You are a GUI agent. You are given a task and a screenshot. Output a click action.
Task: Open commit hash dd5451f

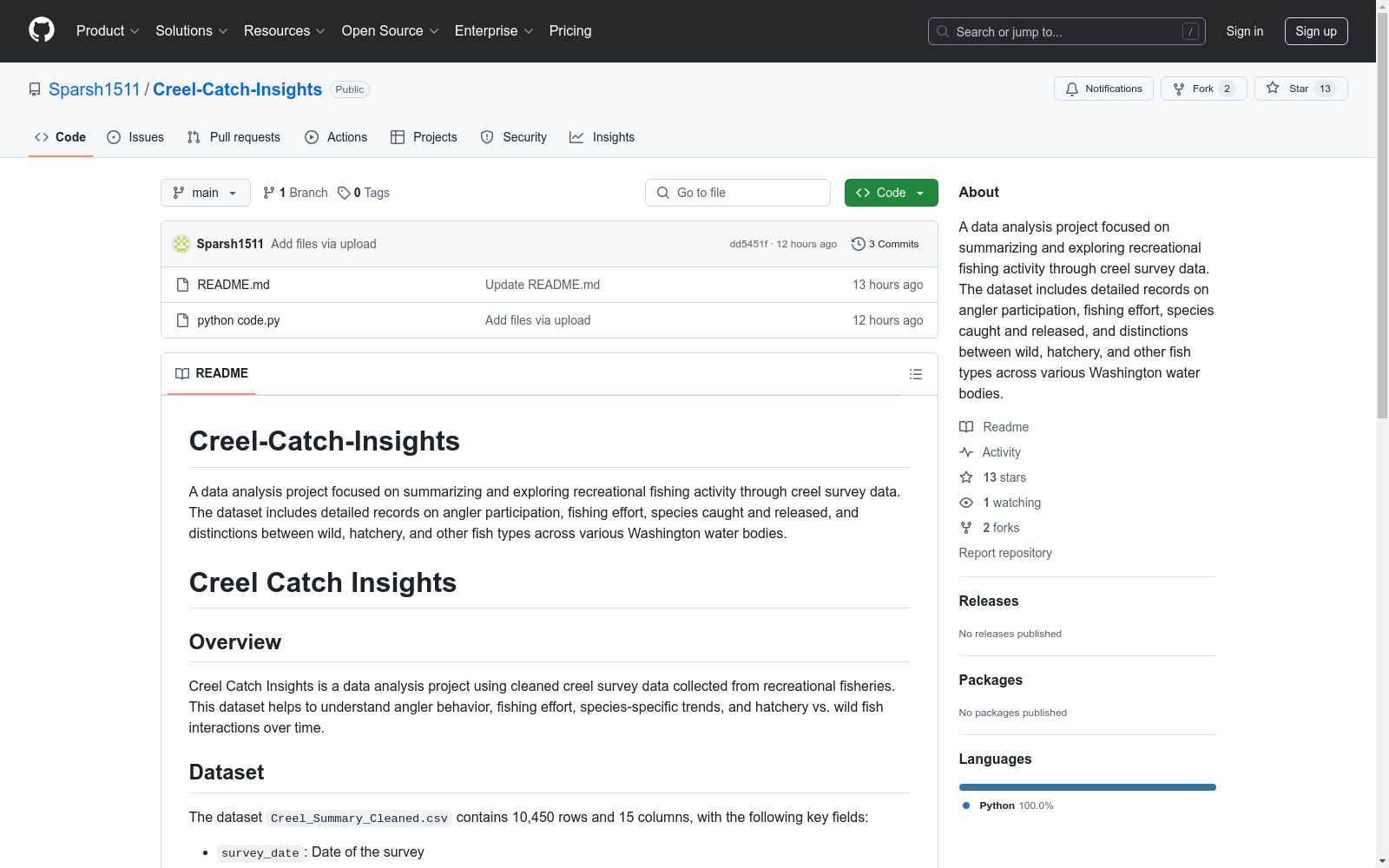[748, 244]
